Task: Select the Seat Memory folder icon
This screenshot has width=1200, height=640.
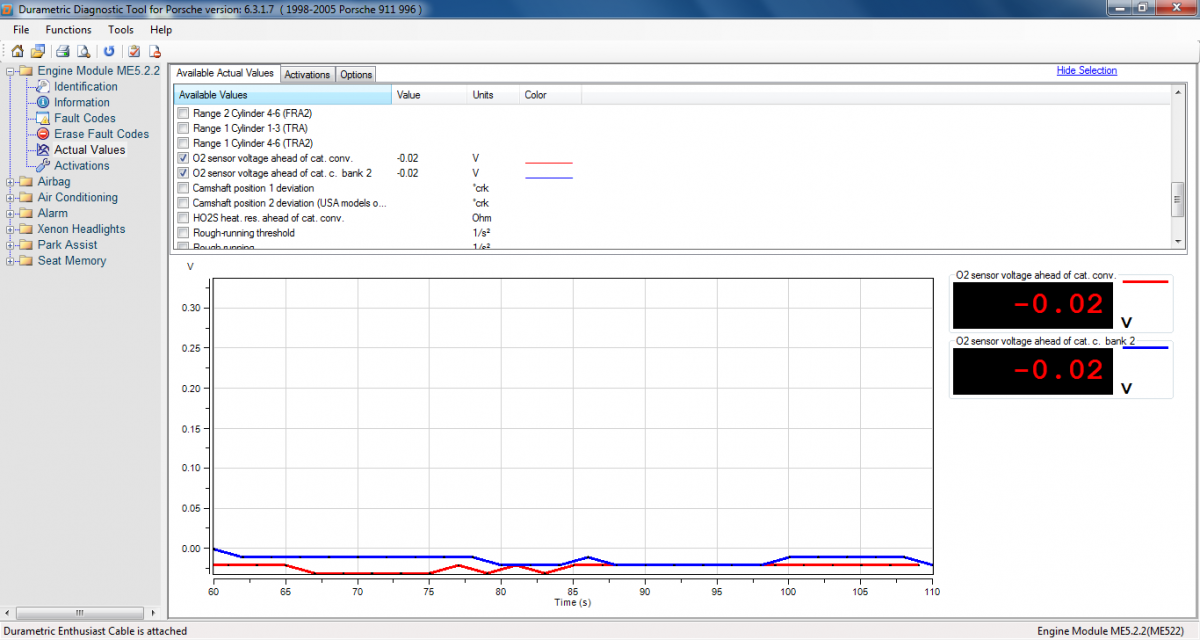Action: [27, 261]
